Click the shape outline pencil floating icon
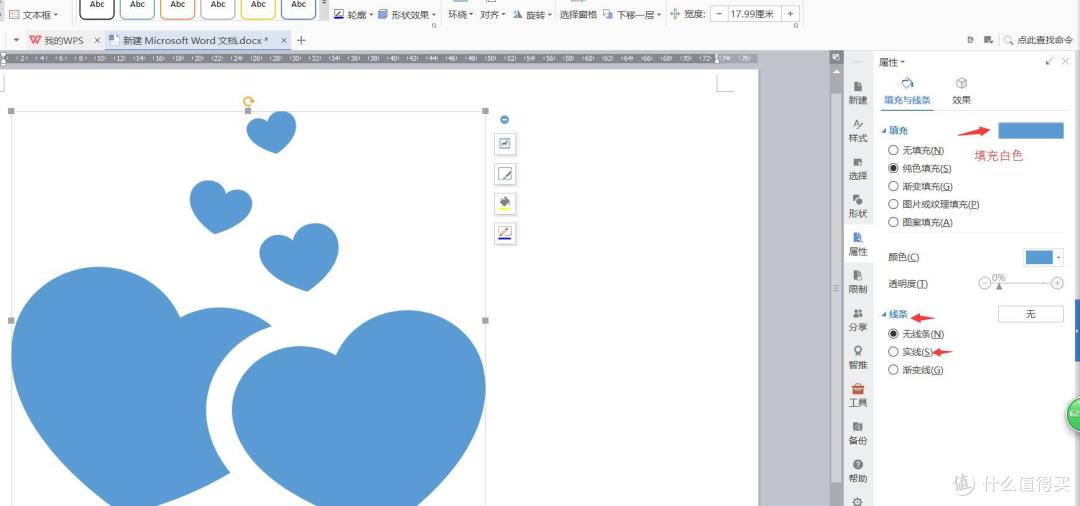This screenshot has width=1080, height=506. pos(505,233)
